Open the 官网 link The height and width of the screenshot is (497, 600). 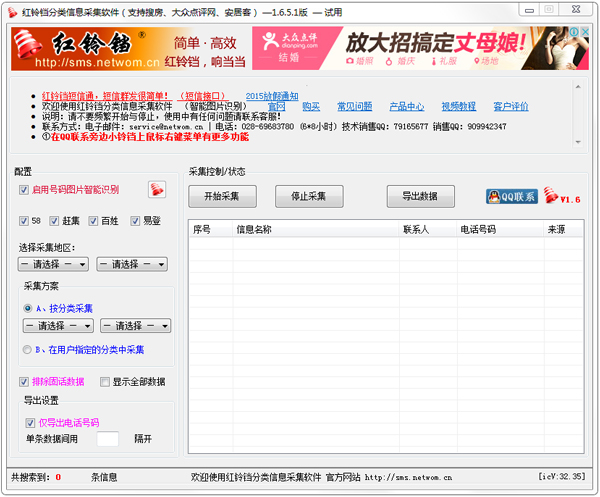tap(276, 106)
